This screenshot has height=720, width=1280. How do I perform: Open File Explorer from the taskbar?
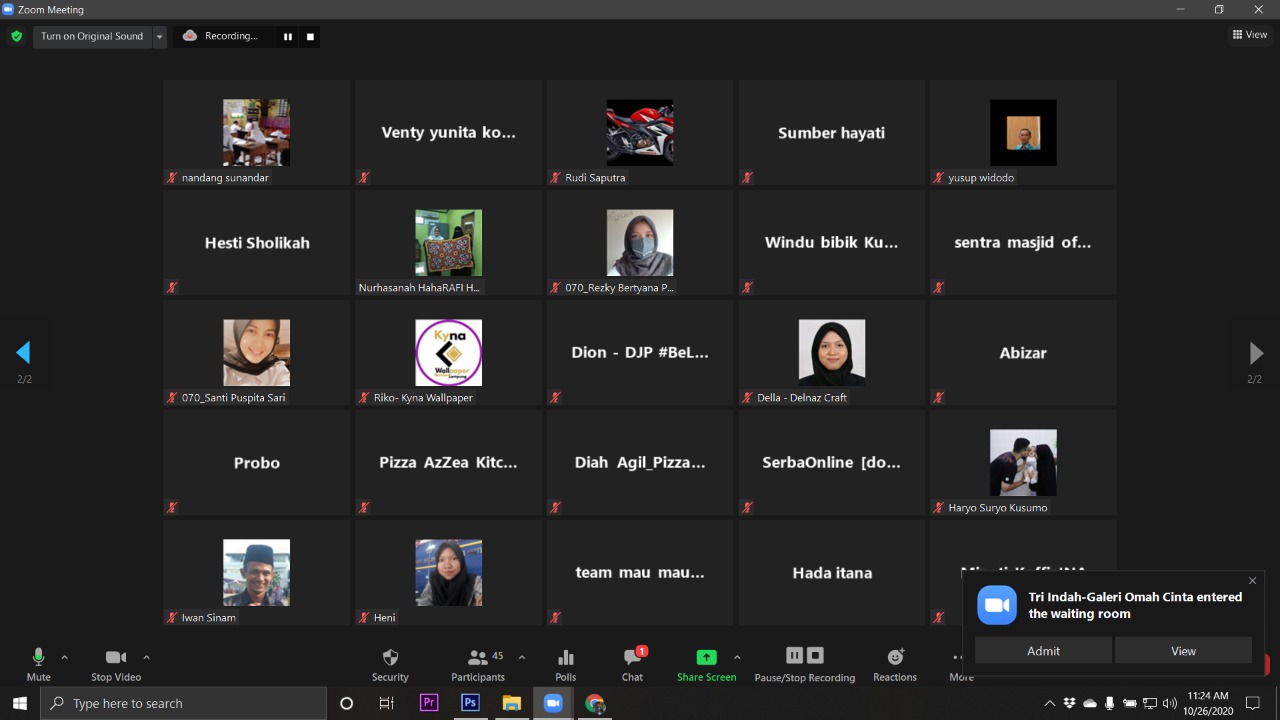point(512,703)
